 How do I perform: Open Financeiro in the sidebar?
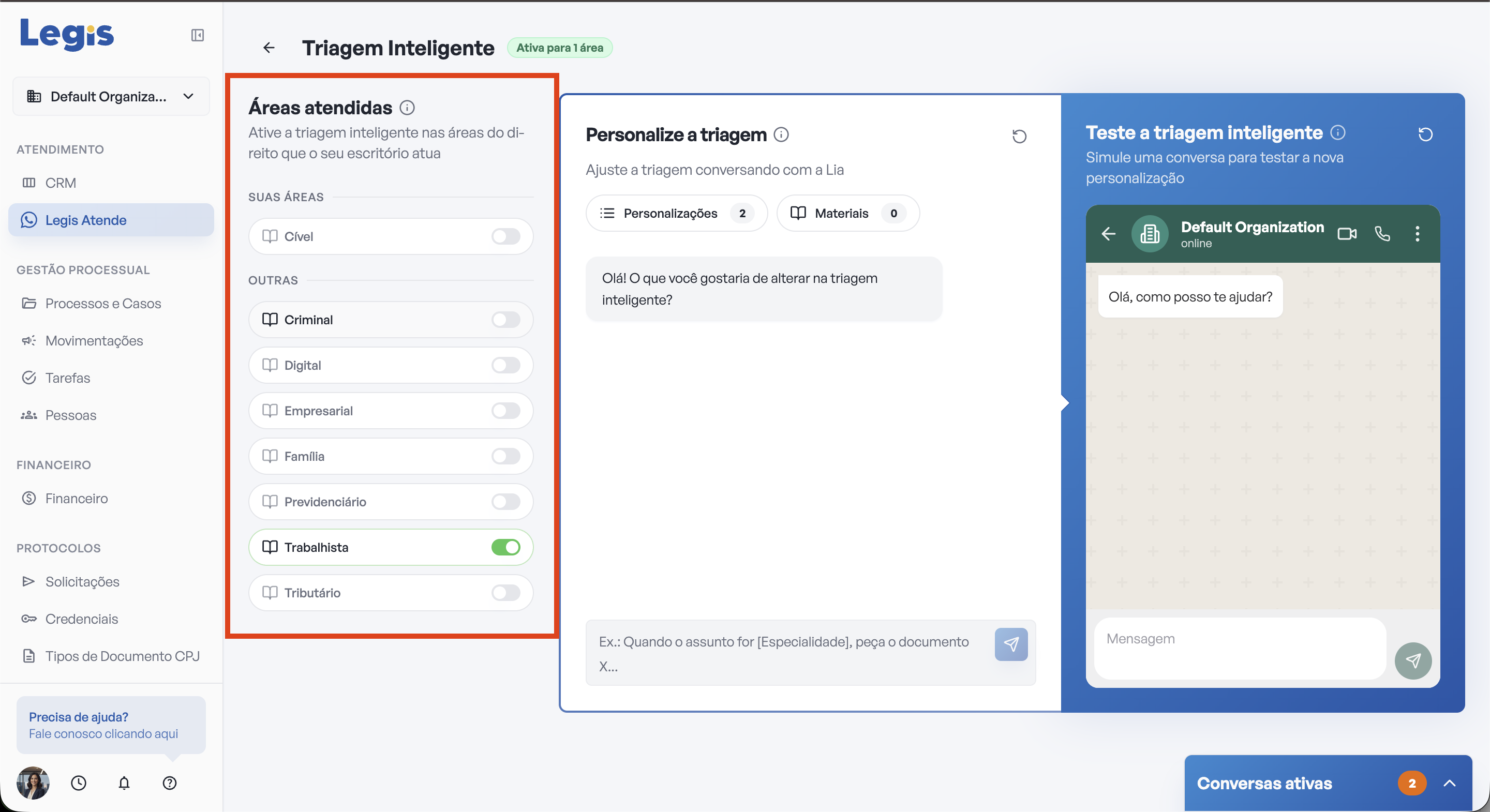(111, 499)
